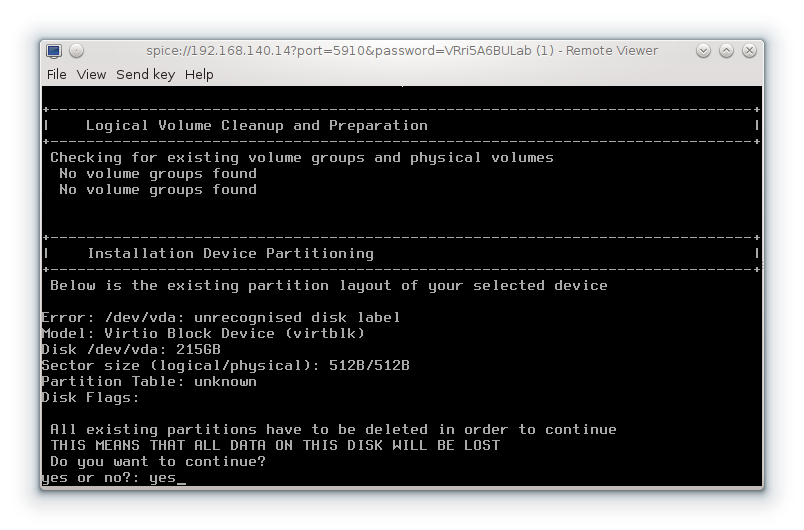Click the Disk /dev/vda 215GB line
This screenshot has height=530, width=804.
[130, 350]
